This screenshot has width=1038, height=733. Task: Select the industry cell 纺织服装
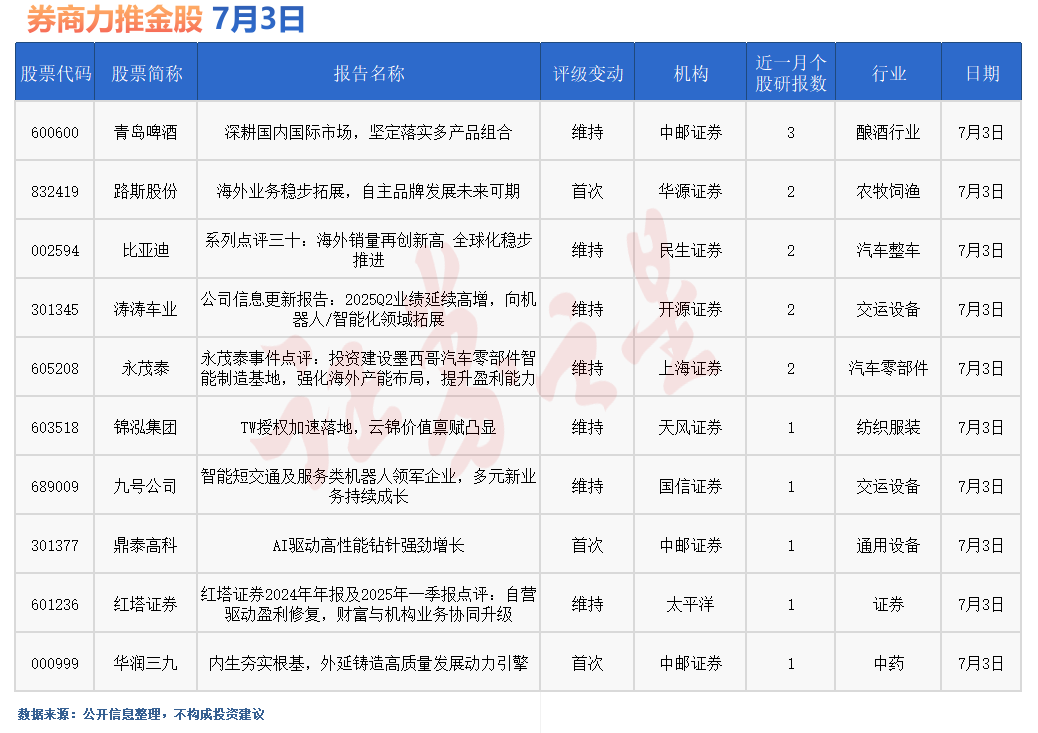coord(888,427)
